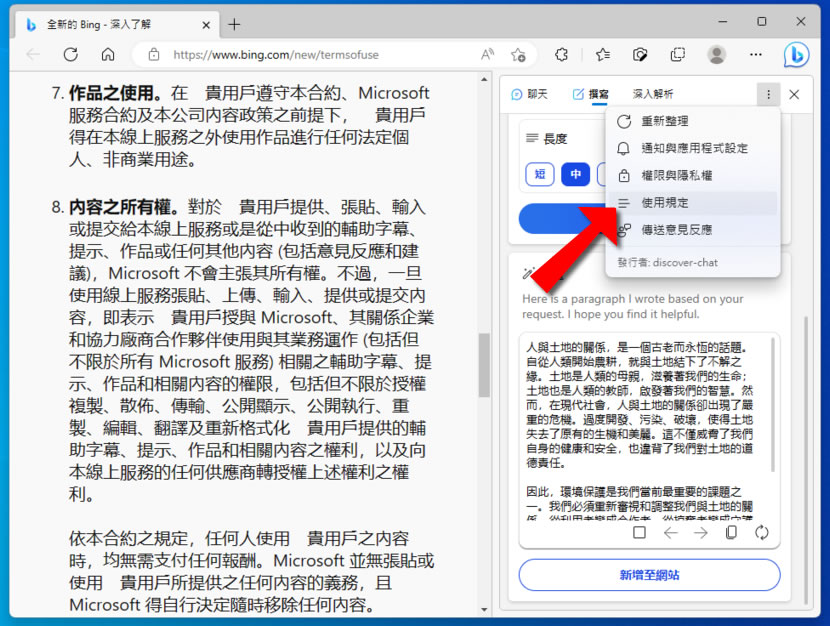
Task: Click the stop generating square icon
Action: click(639, 532)
